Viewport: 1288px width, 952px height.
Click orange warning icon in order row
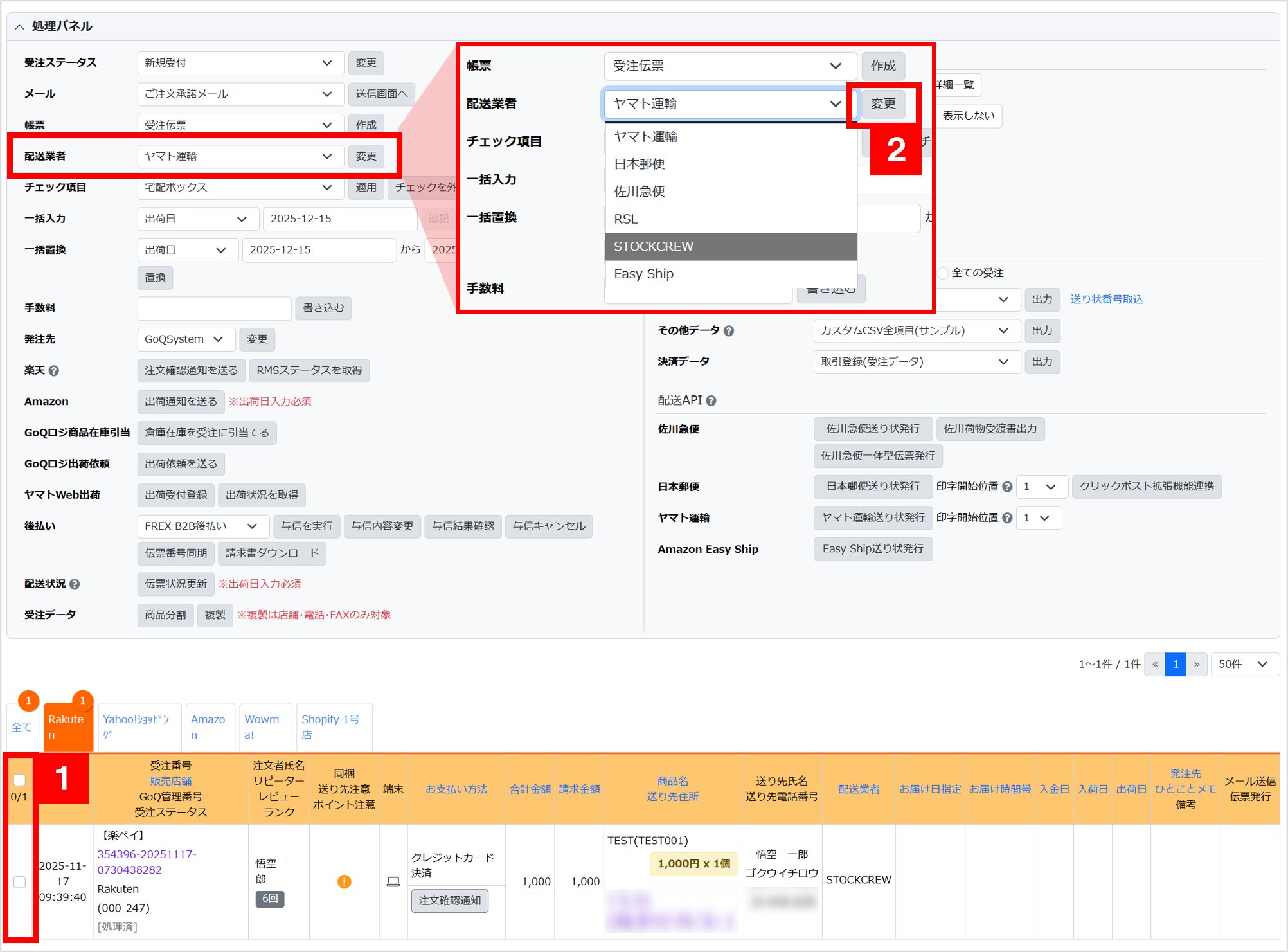pyautogui.click(x=344, y=881)
